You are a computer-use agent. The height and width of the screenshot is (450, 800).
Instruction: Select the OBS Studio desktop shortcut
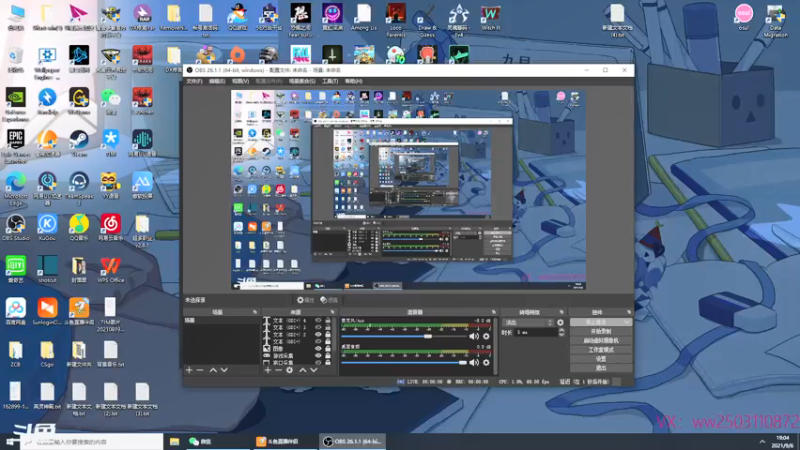click(16, 227)
